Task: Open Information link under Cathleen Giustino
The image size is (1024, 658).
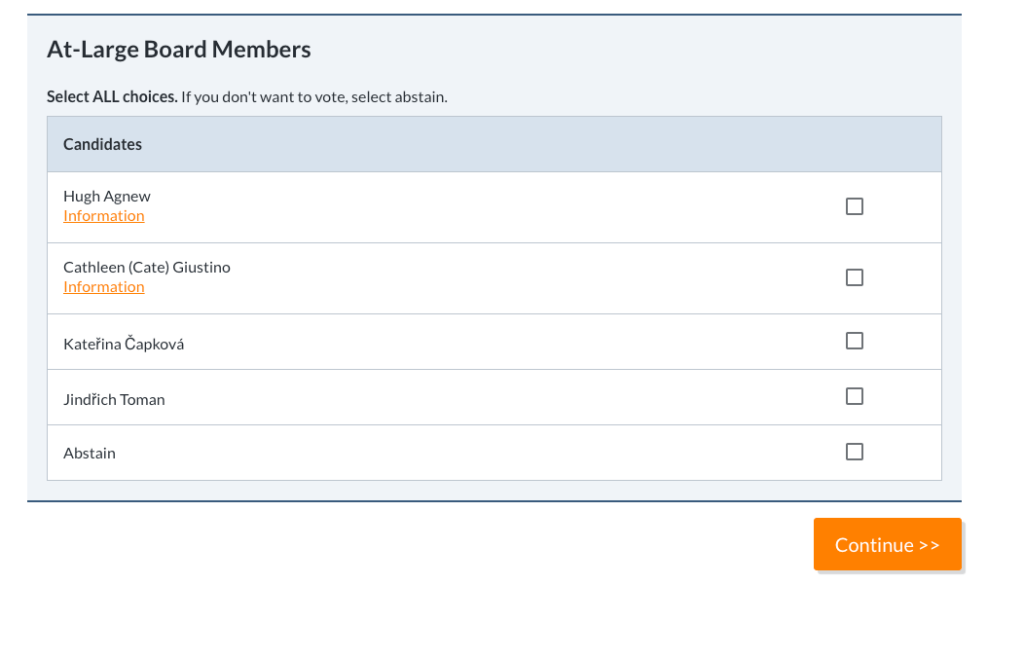Action: click(103, 287)
